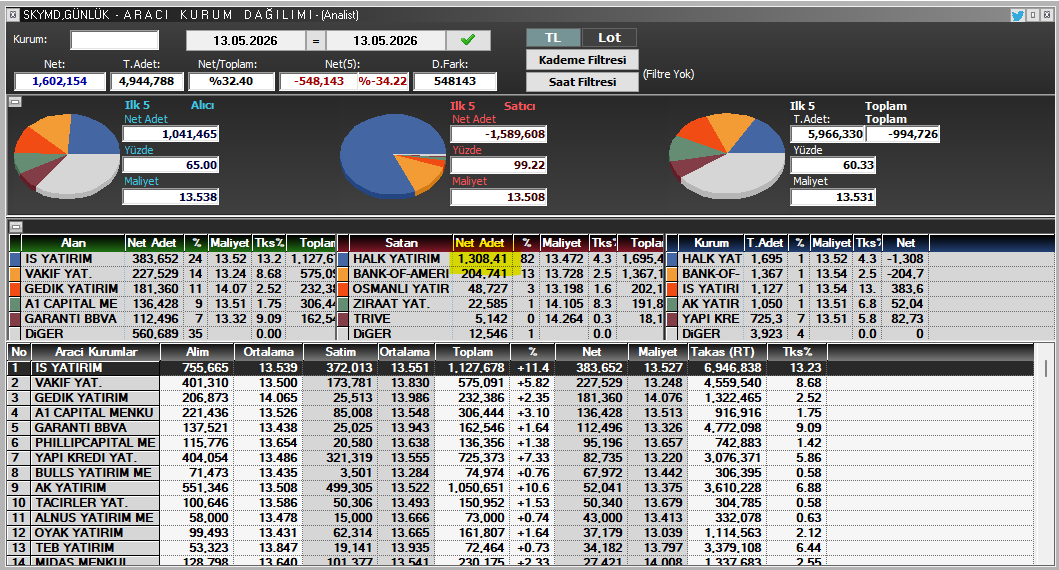Click the small icon left of SKYMD,GÜNLÜK title
The image size is (1059, 570).
pos(14,15)
